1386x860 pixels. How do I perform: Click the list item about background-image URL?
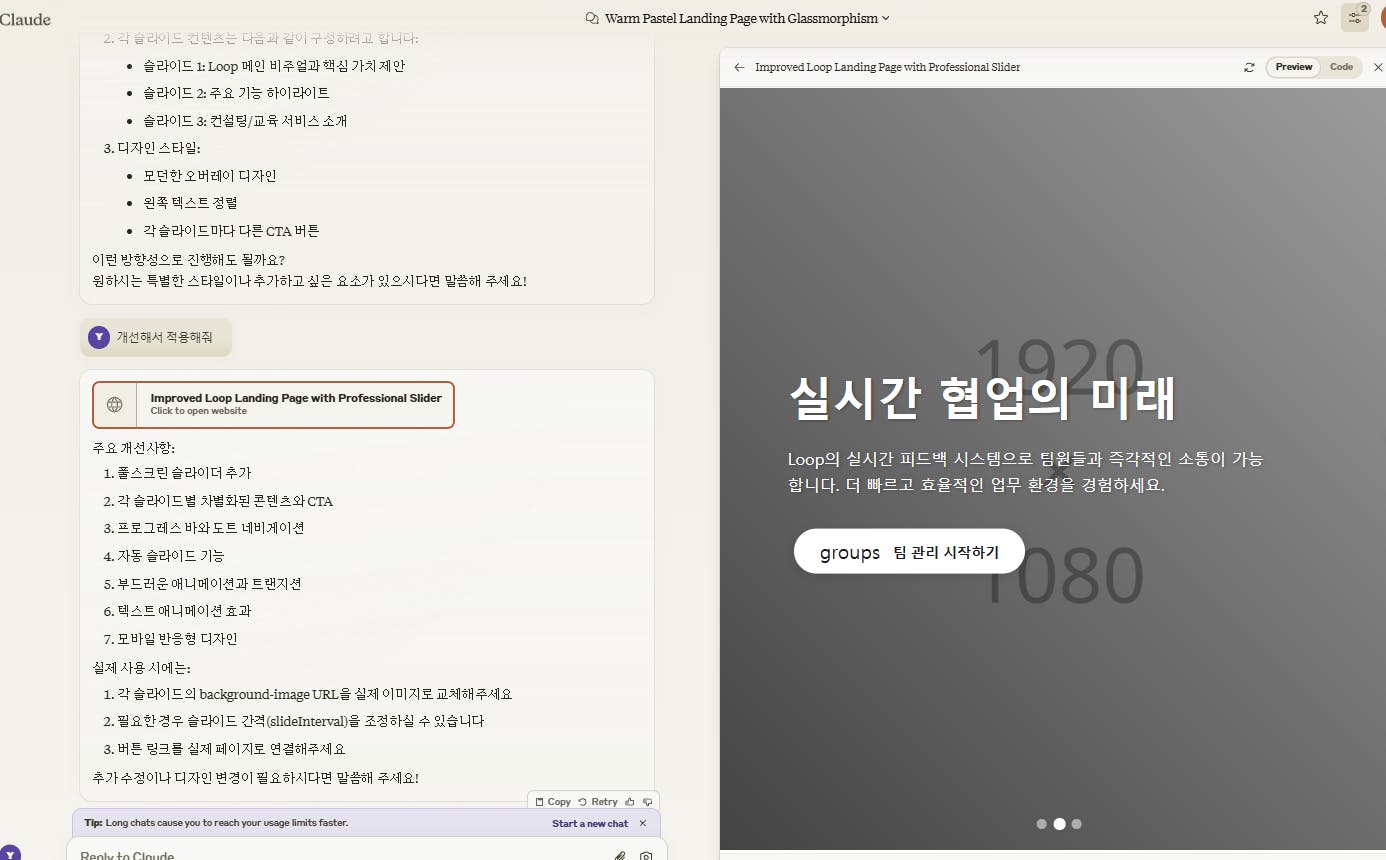(x=315, y=694)
